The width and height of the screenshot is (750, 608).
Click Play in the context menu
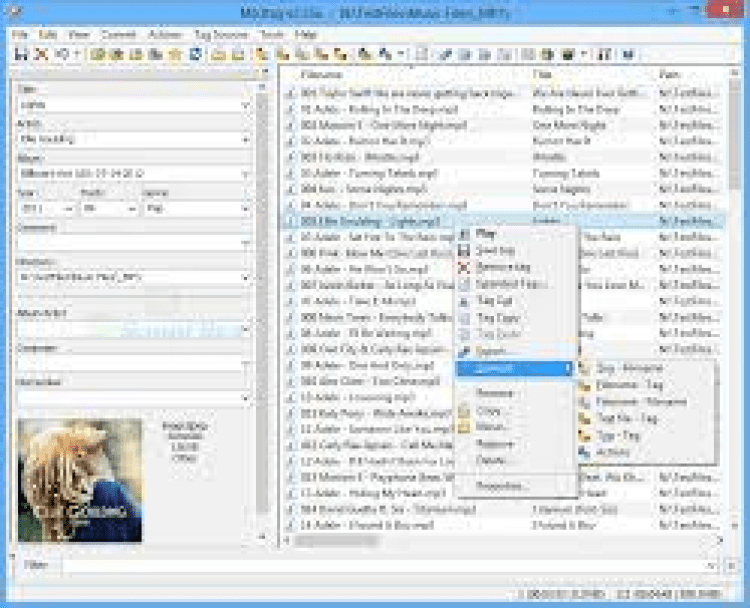[486, 233]
